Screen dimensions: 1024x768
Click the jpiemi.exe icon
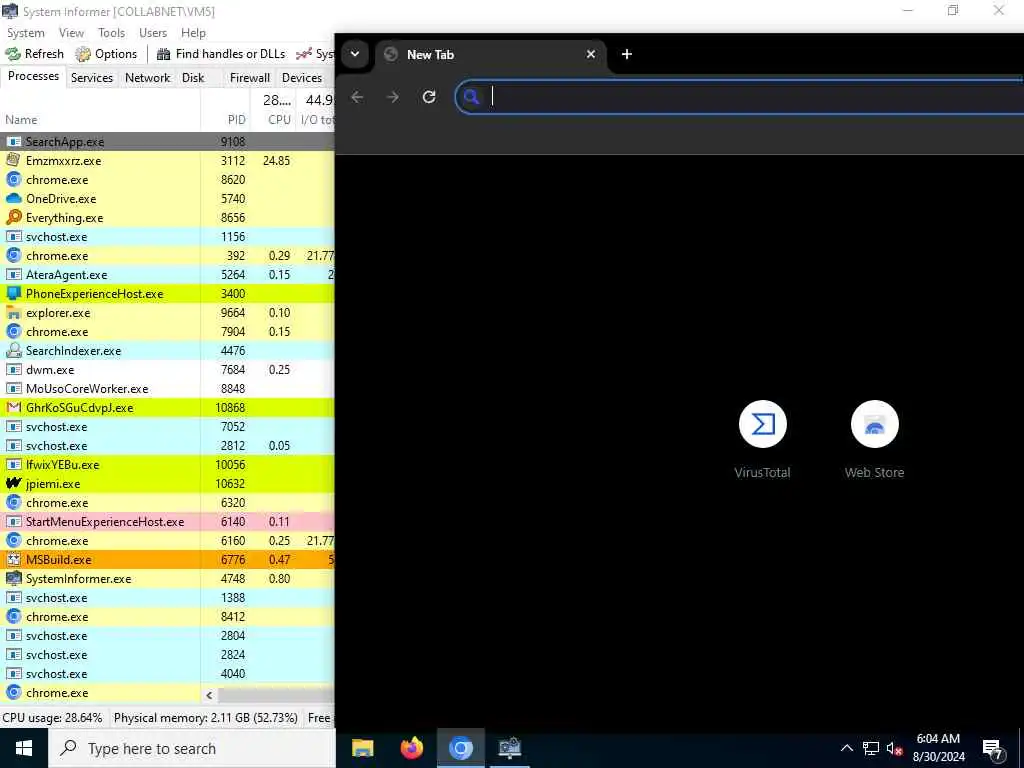pos(13,483)
